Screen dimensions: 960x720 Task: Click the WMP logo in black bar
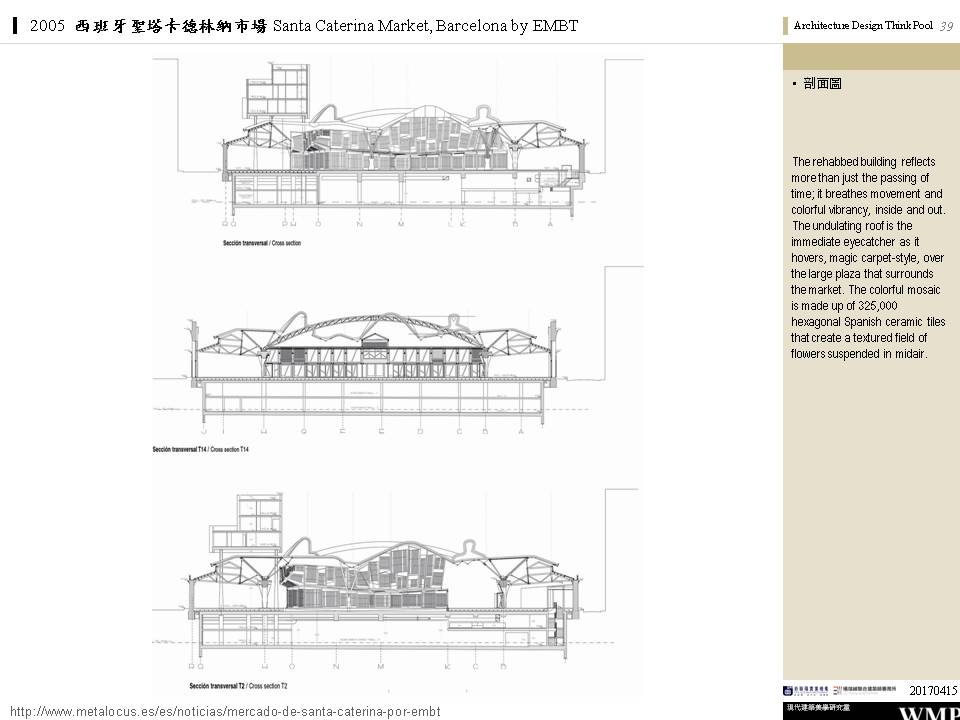click(x=928, y=713)
